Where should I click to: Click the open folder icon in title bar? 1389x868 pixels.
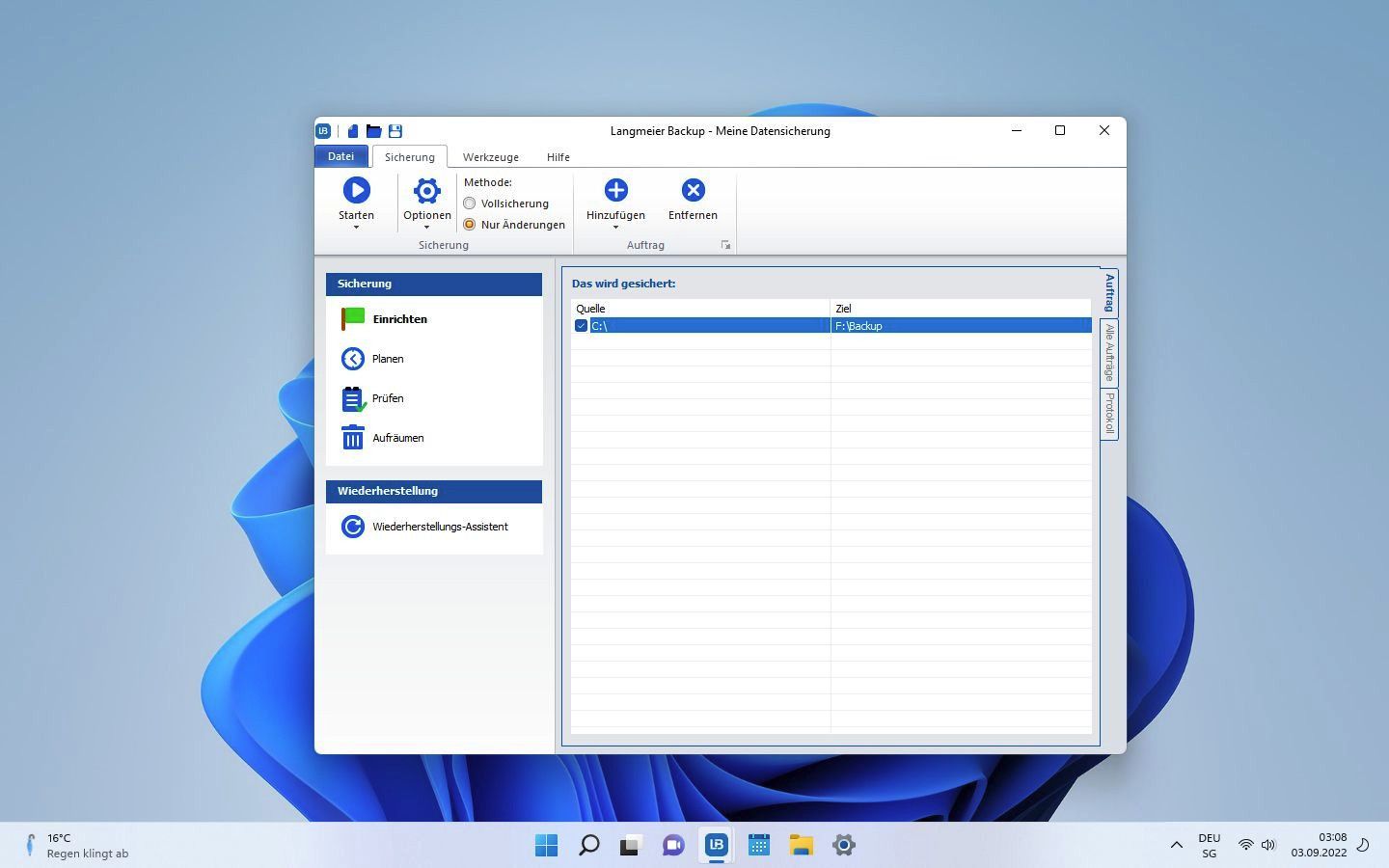click(x=374, y=131)
